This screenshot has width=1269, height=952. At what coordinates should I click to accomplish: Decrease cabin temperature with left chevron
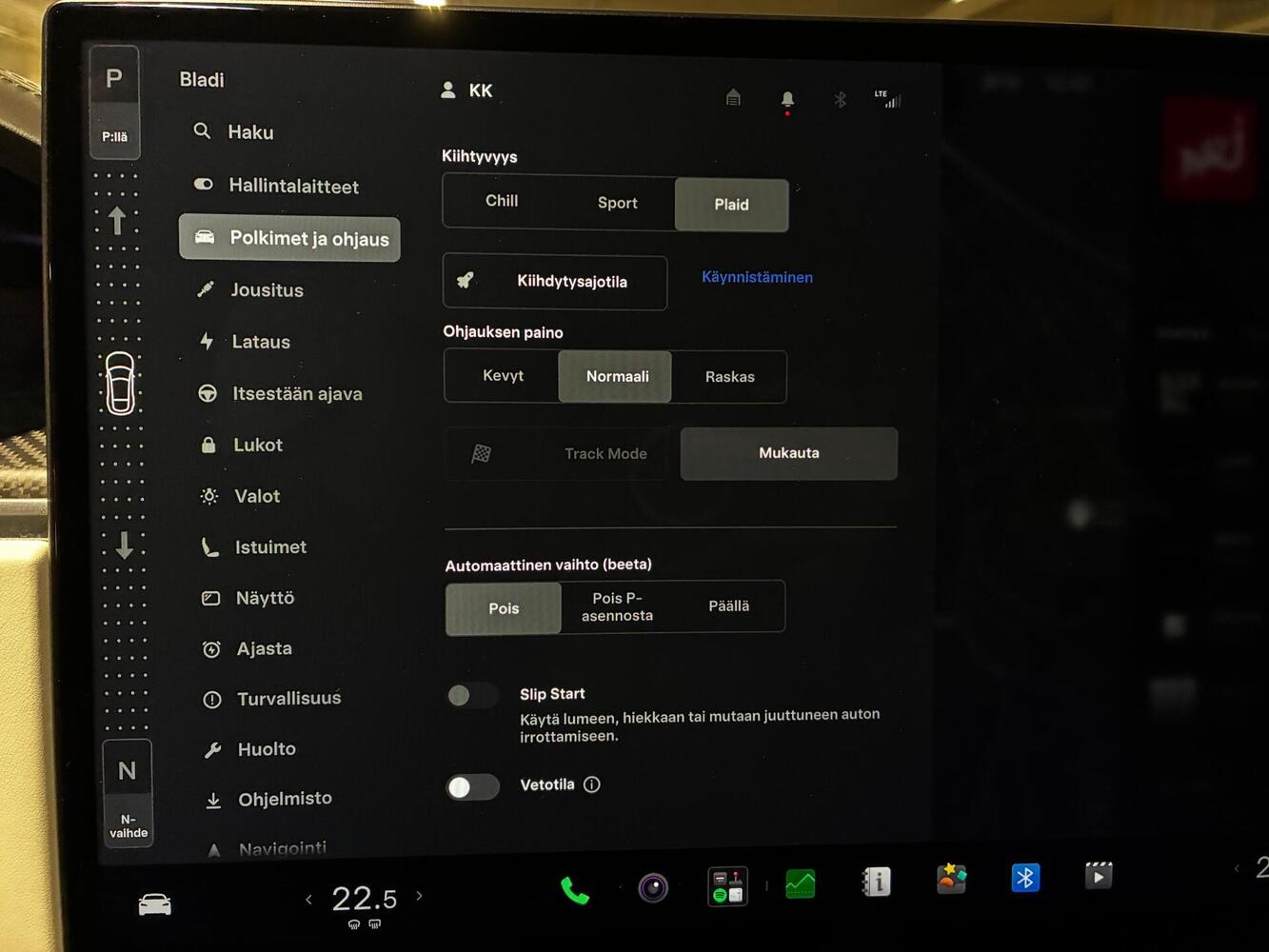click(308, 900)
